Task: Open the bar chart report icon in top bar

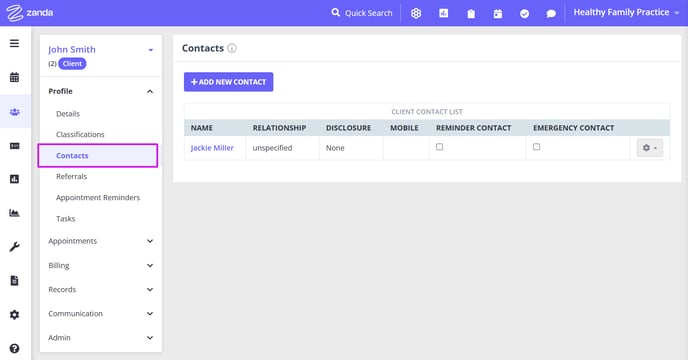Action: click(444, 13)
